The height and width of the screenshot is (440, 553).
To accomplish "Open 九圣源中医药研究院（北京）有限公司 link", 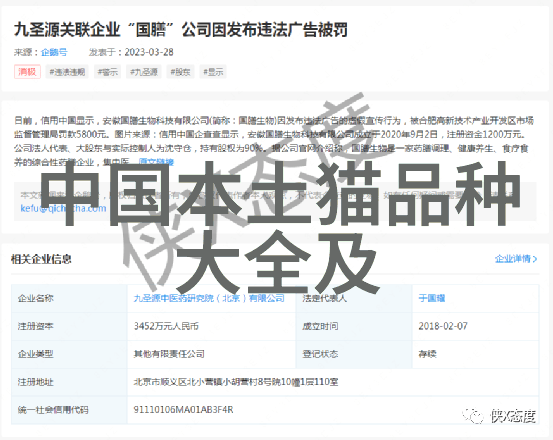I will point(209,298).
